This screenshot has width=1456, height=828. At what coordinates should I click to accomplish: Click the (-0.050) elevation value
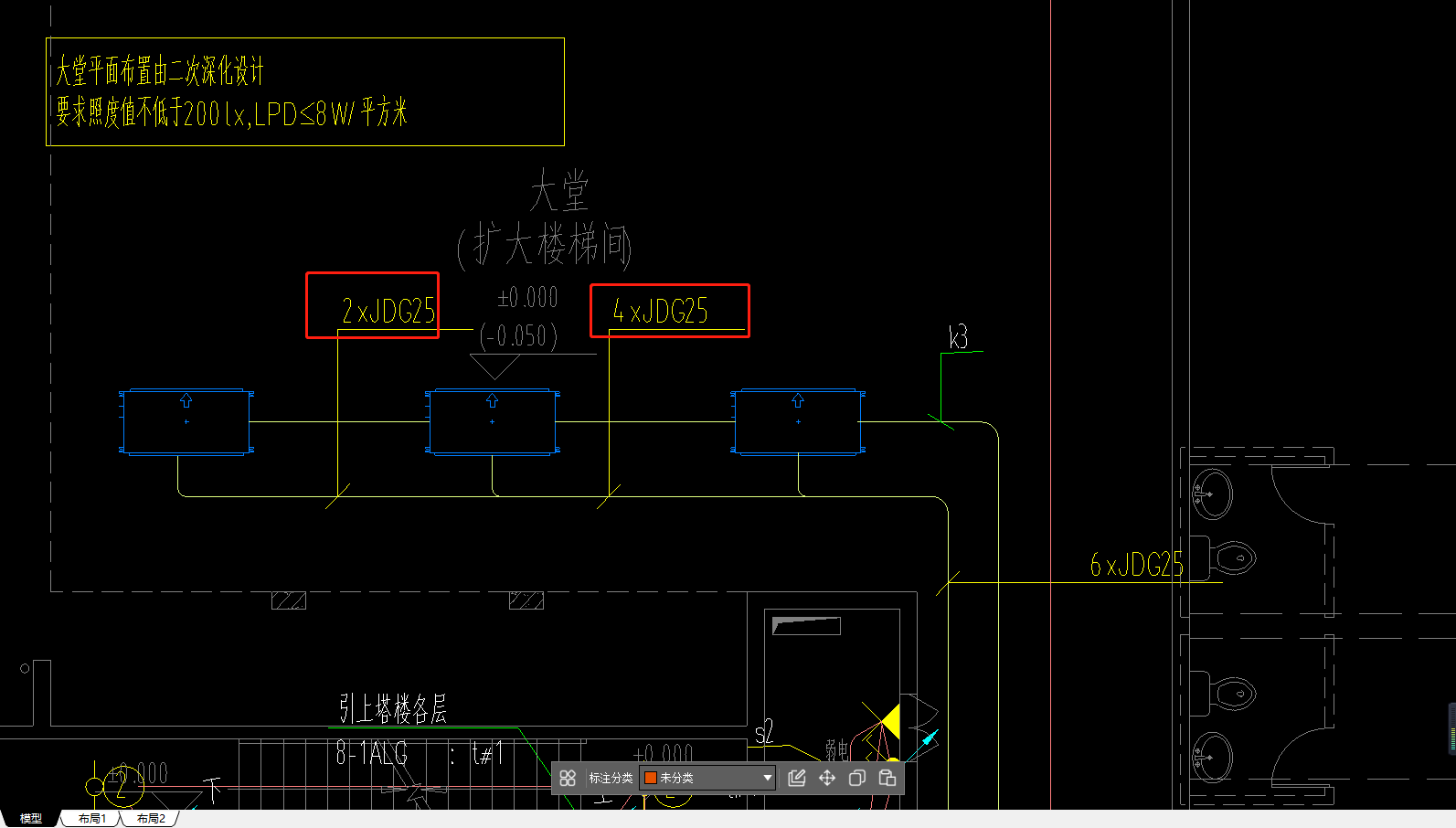518,336
